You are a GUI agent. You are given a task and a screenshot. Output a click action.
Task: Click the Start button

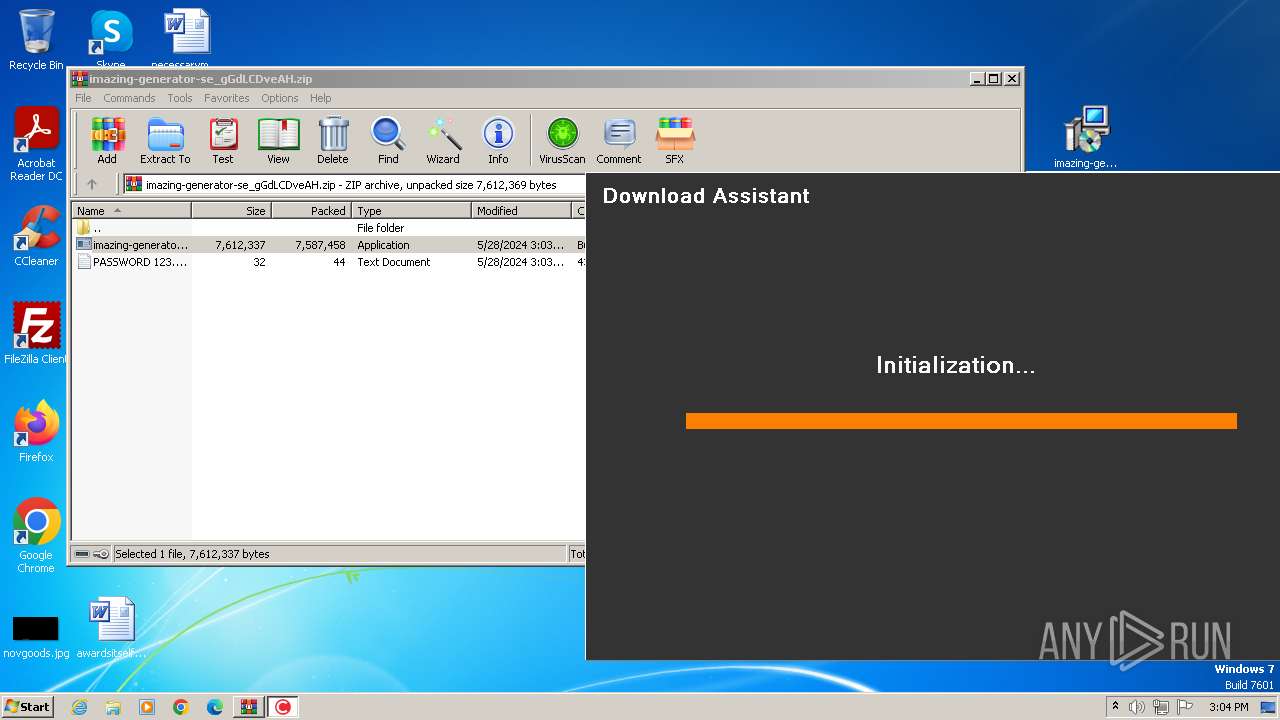tap(27, 706)
